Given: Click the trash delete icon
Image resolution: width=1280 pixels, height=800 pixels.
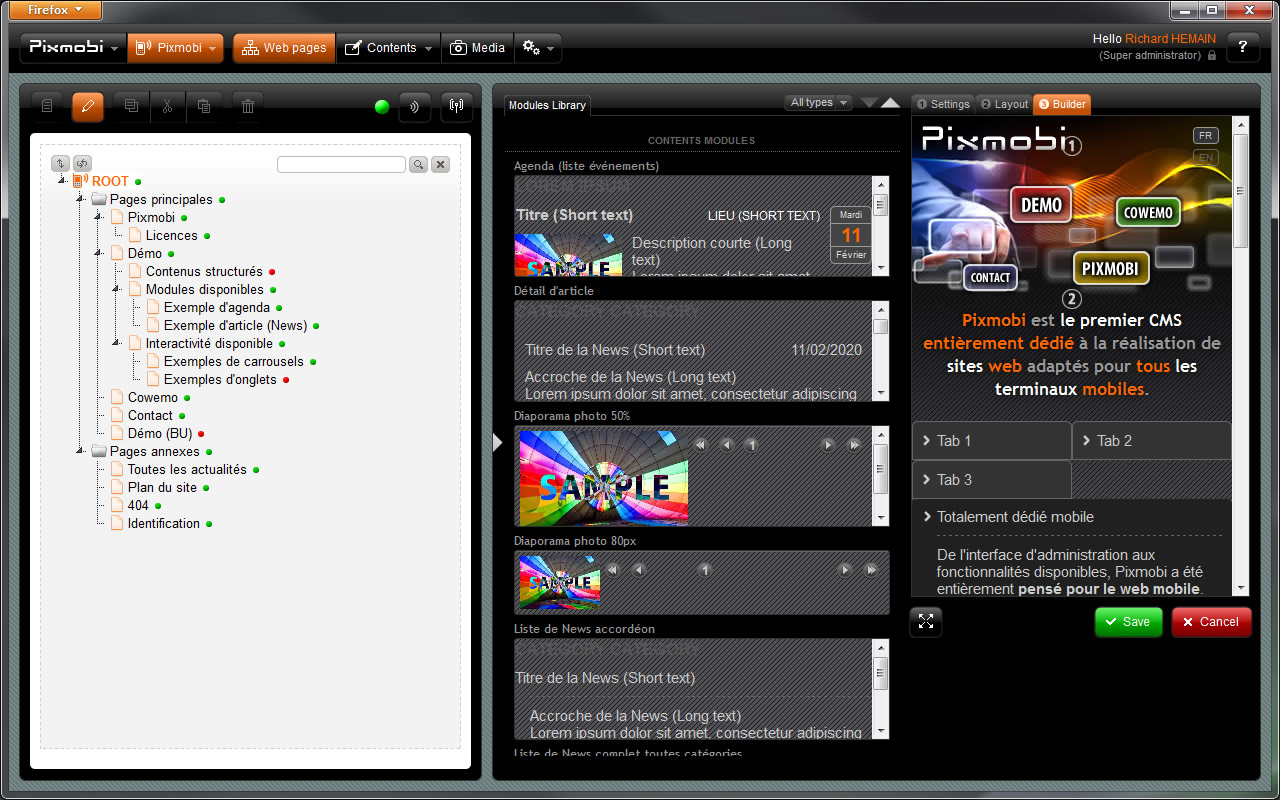Looking at the screenshot, I should [x=248, y=106].
